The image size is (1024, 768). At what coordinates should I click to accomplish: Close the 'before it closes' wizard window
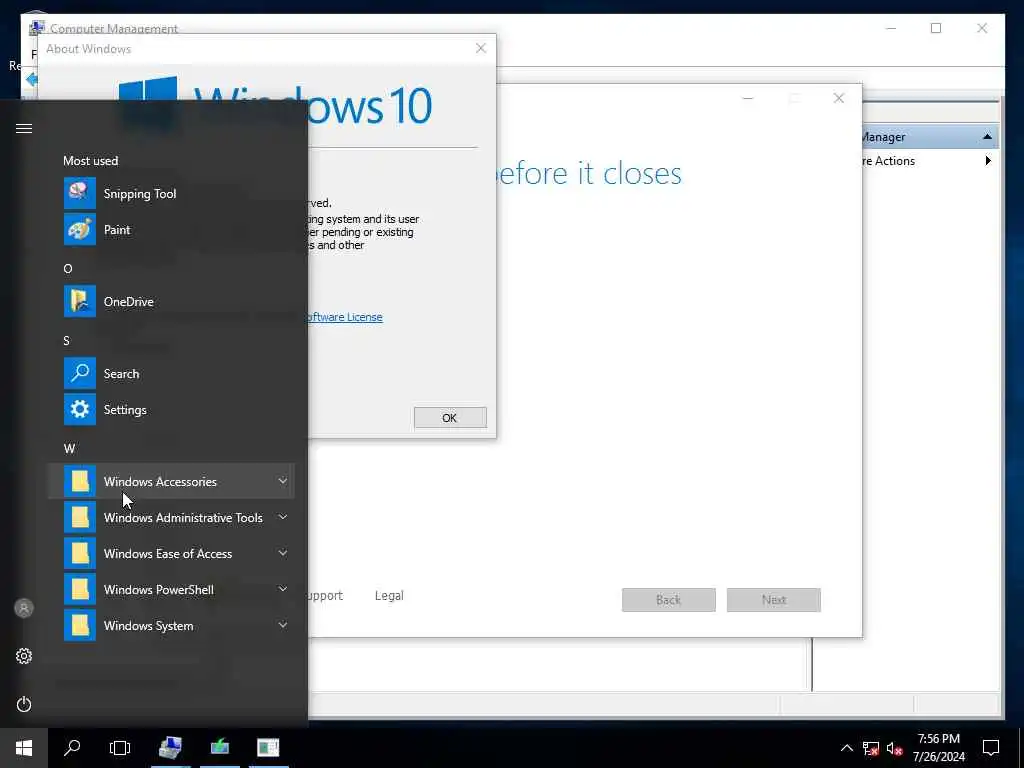(x=839, y=98)
